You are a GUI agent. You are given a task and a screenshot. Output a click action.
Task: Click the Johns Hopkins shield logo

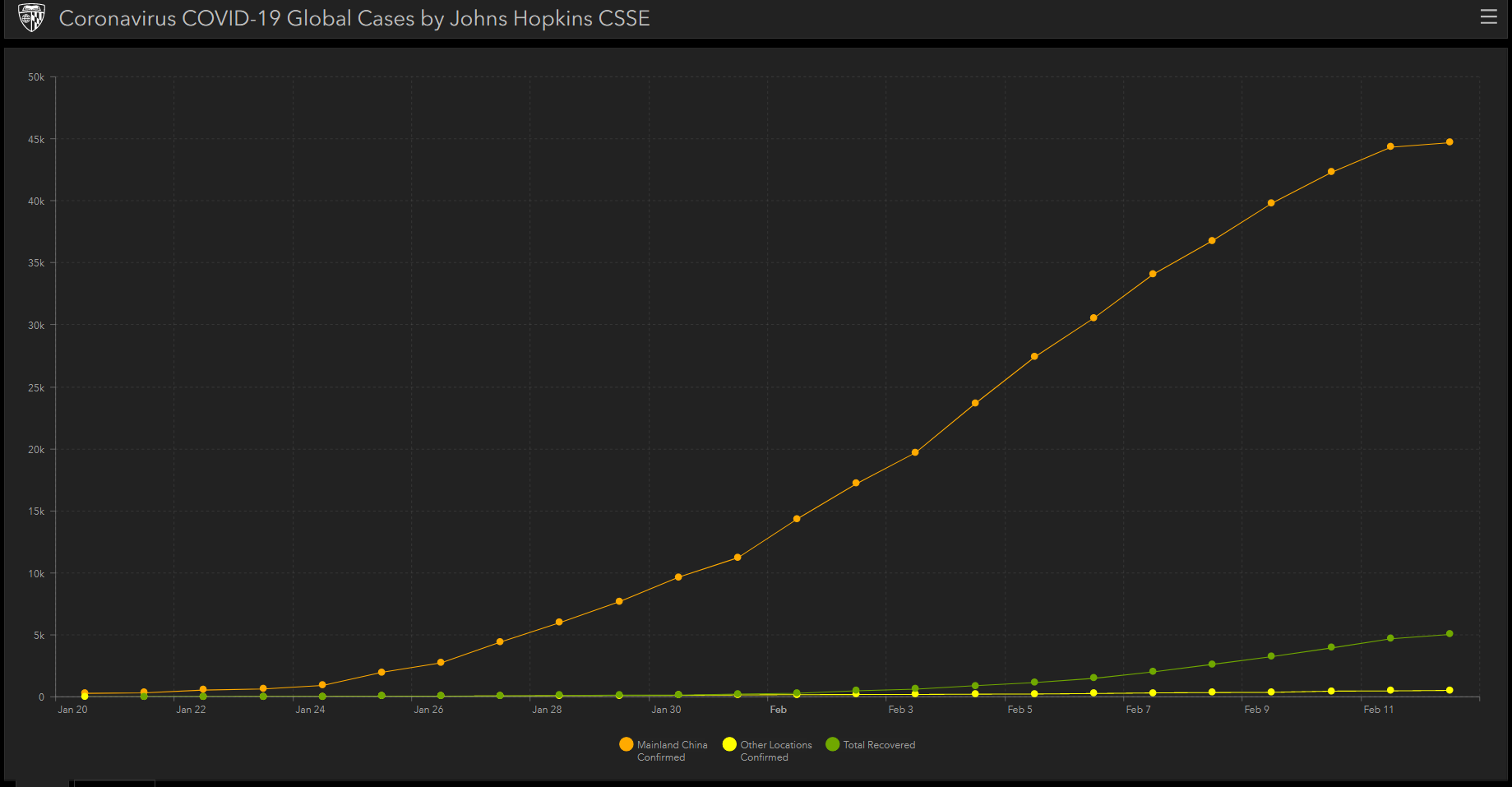click(x=31, y=17)
